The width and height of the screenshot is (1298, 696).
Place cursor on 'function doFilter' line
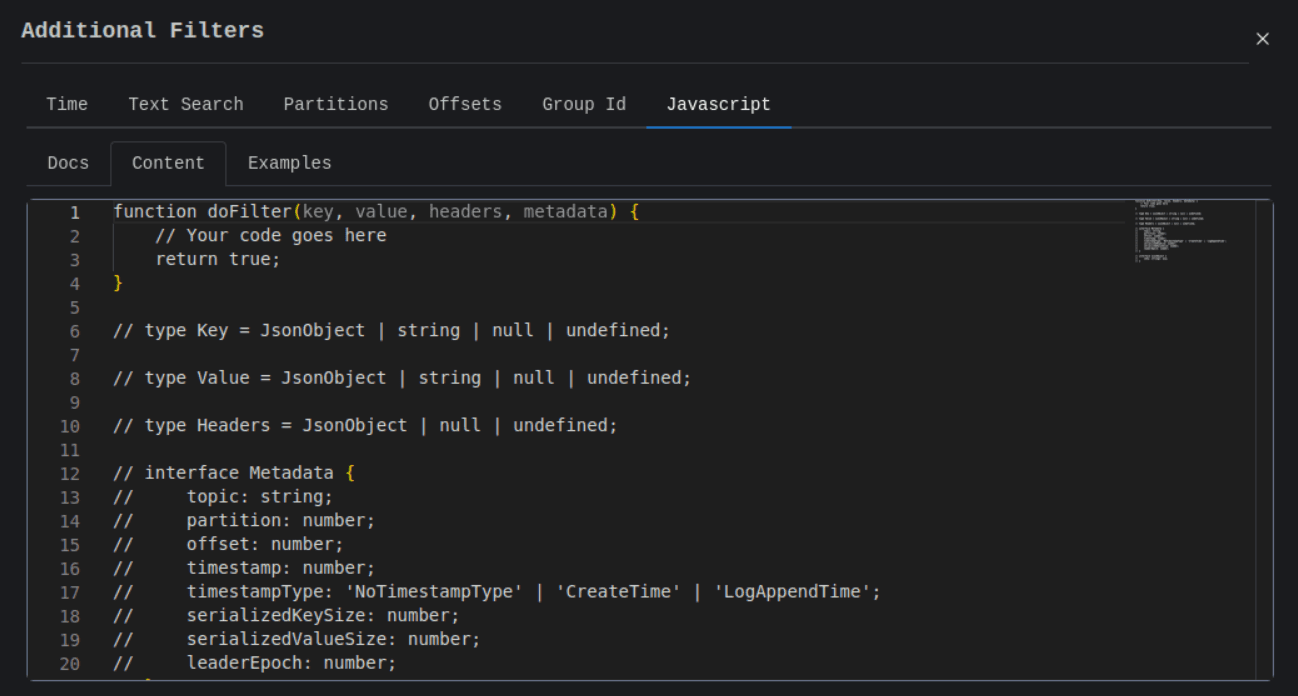click(375, 212)
